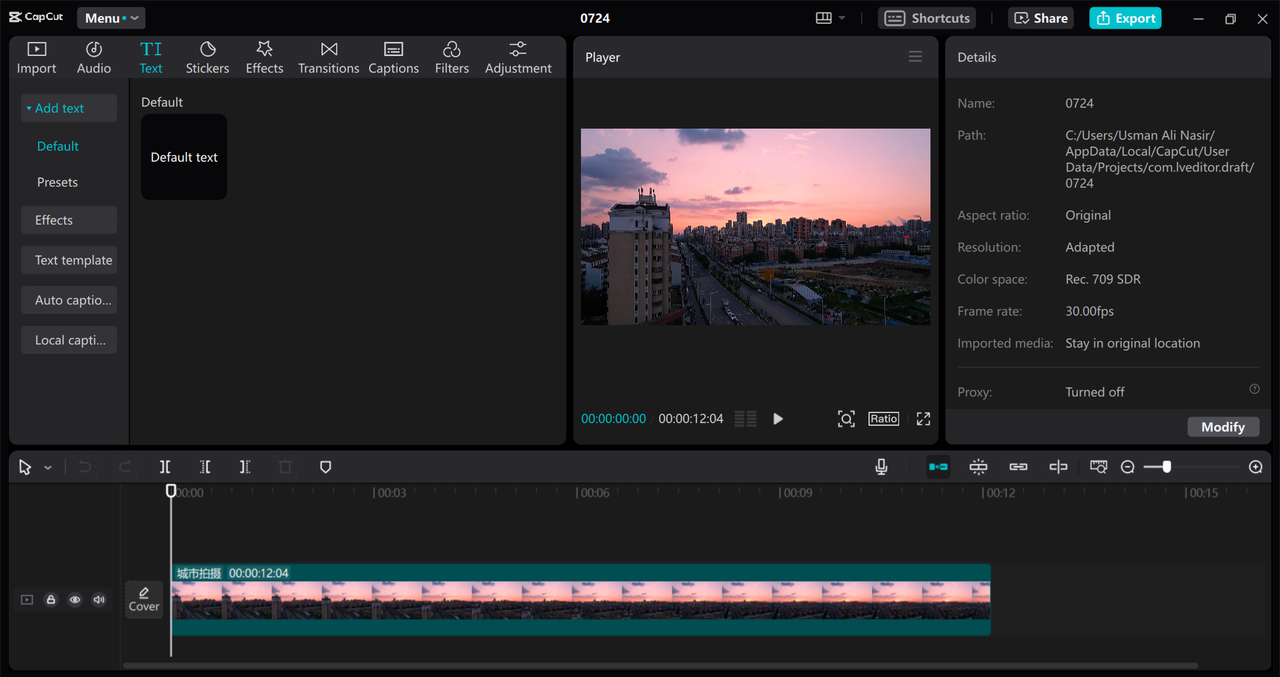Open the Ratio selector in player
The height and width of the screenshot is (677, 1280).
tap(884, 419)
